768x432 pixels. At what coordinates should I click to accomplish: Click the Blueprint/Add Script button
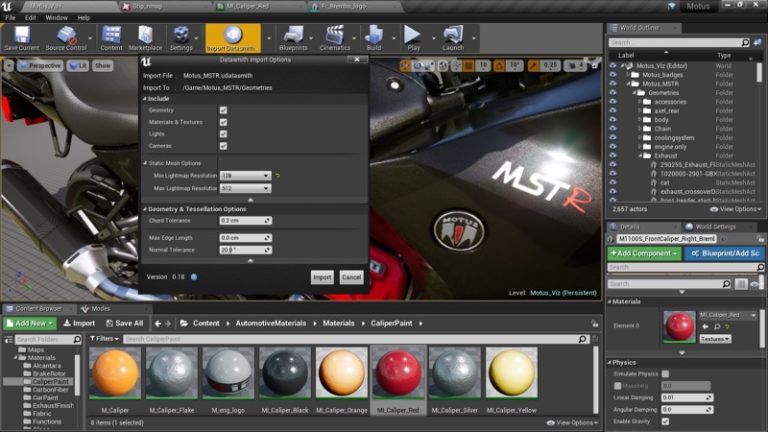point(724,253)
